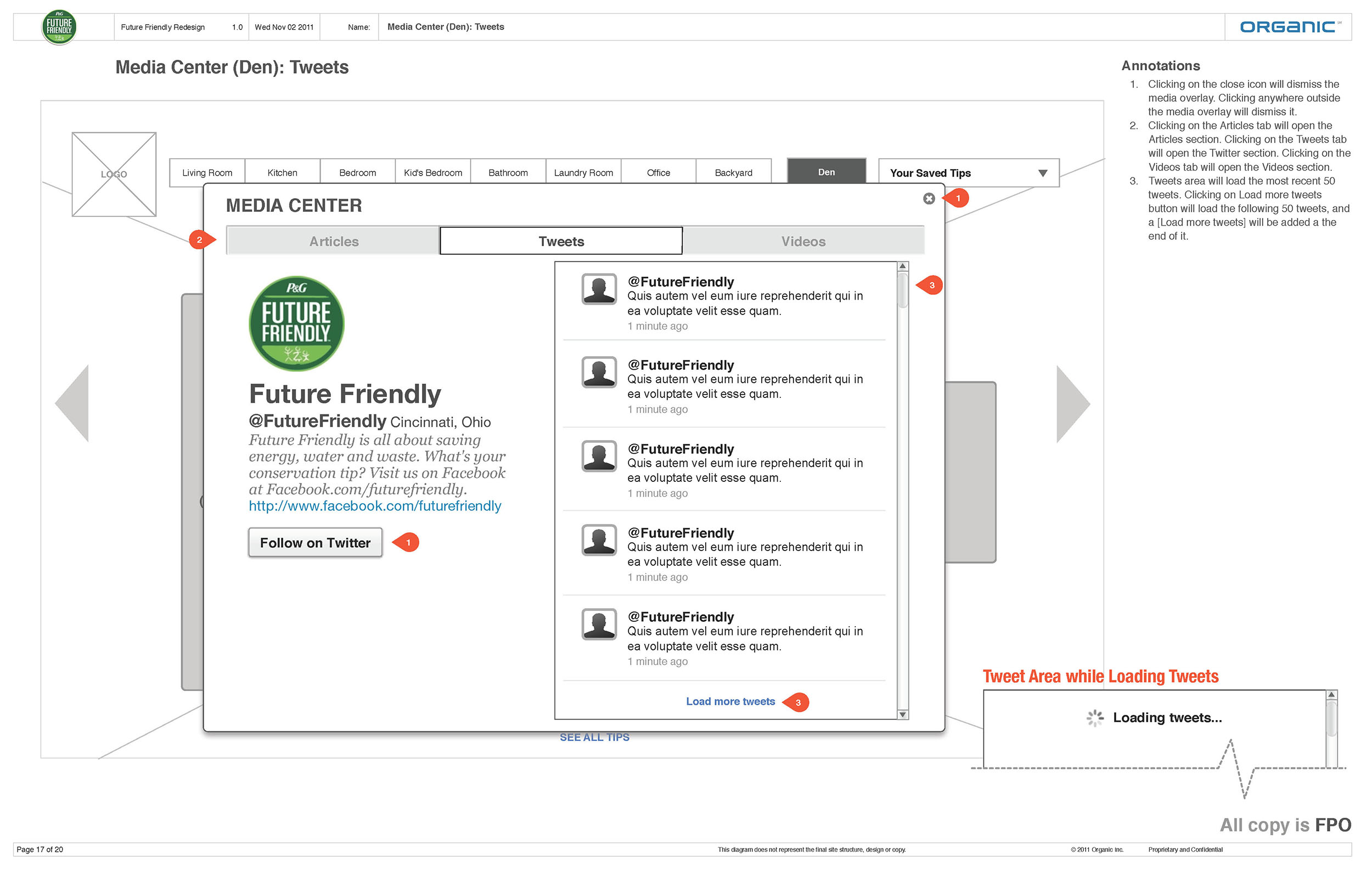Click the Future Friendly header logo
Viewport: 1372px width, 871px height.
59,27
